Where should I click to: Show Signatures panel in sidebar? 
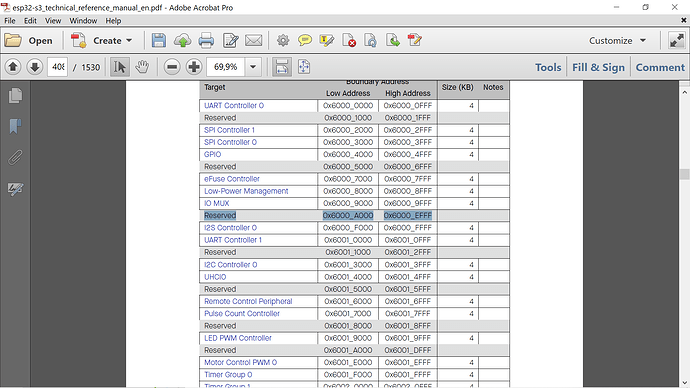pos(15,189)
